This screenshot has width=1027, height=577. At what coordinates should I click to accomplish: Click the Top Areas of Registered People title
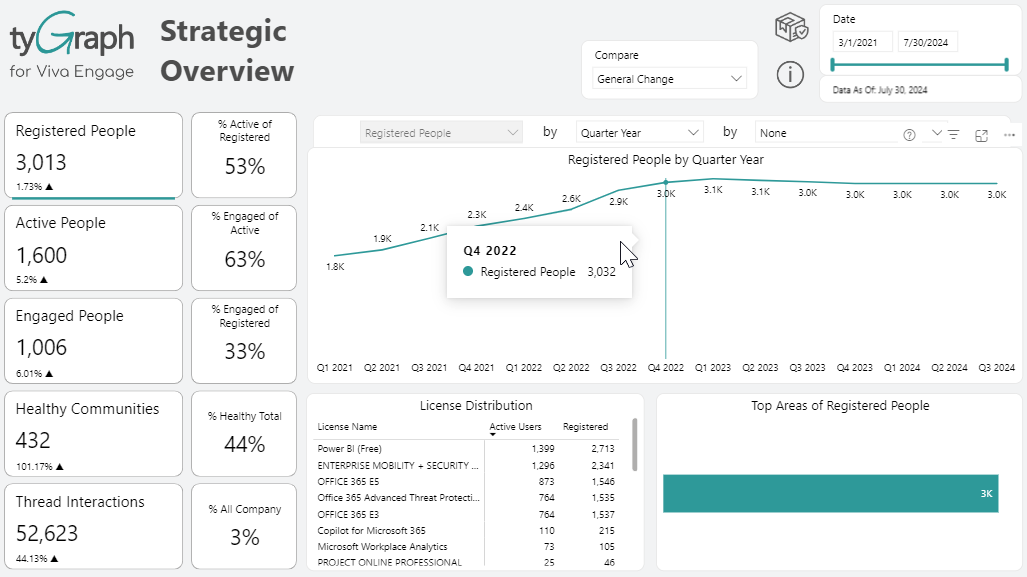(x=840, y=405)
